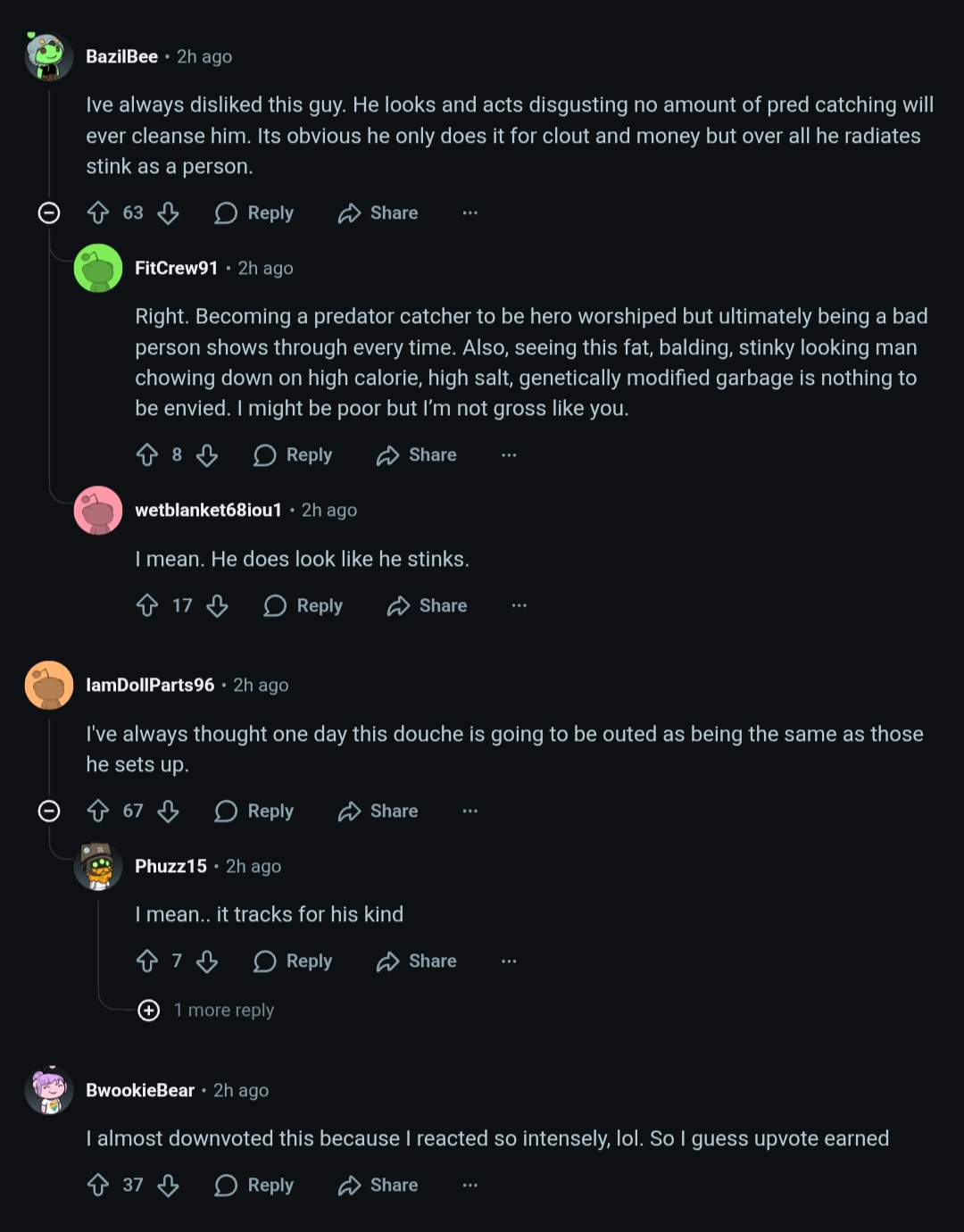Viewport: 964px width, 1232px height.
Task: Reply to wetblanket68iou1's comment
Action: pyautogui.click(x=303, y=606)
